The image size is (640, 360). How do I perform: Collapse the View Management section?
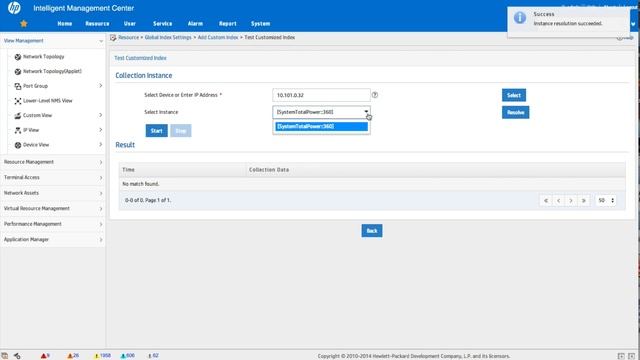click(x=101, y=41)
